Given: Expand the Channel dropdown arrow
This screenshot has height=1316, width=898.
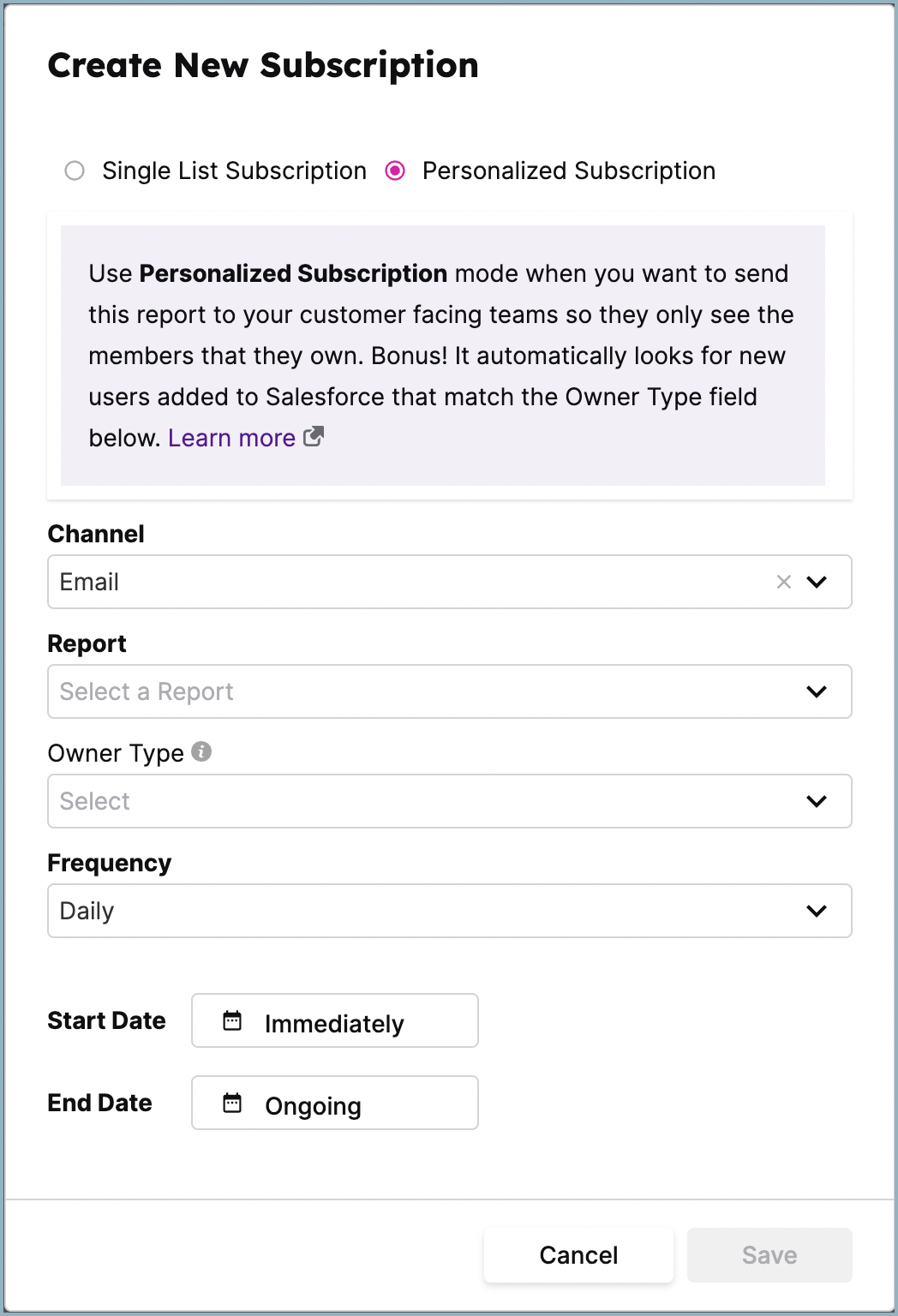Looking at the screenshot, I should point(817,582).
